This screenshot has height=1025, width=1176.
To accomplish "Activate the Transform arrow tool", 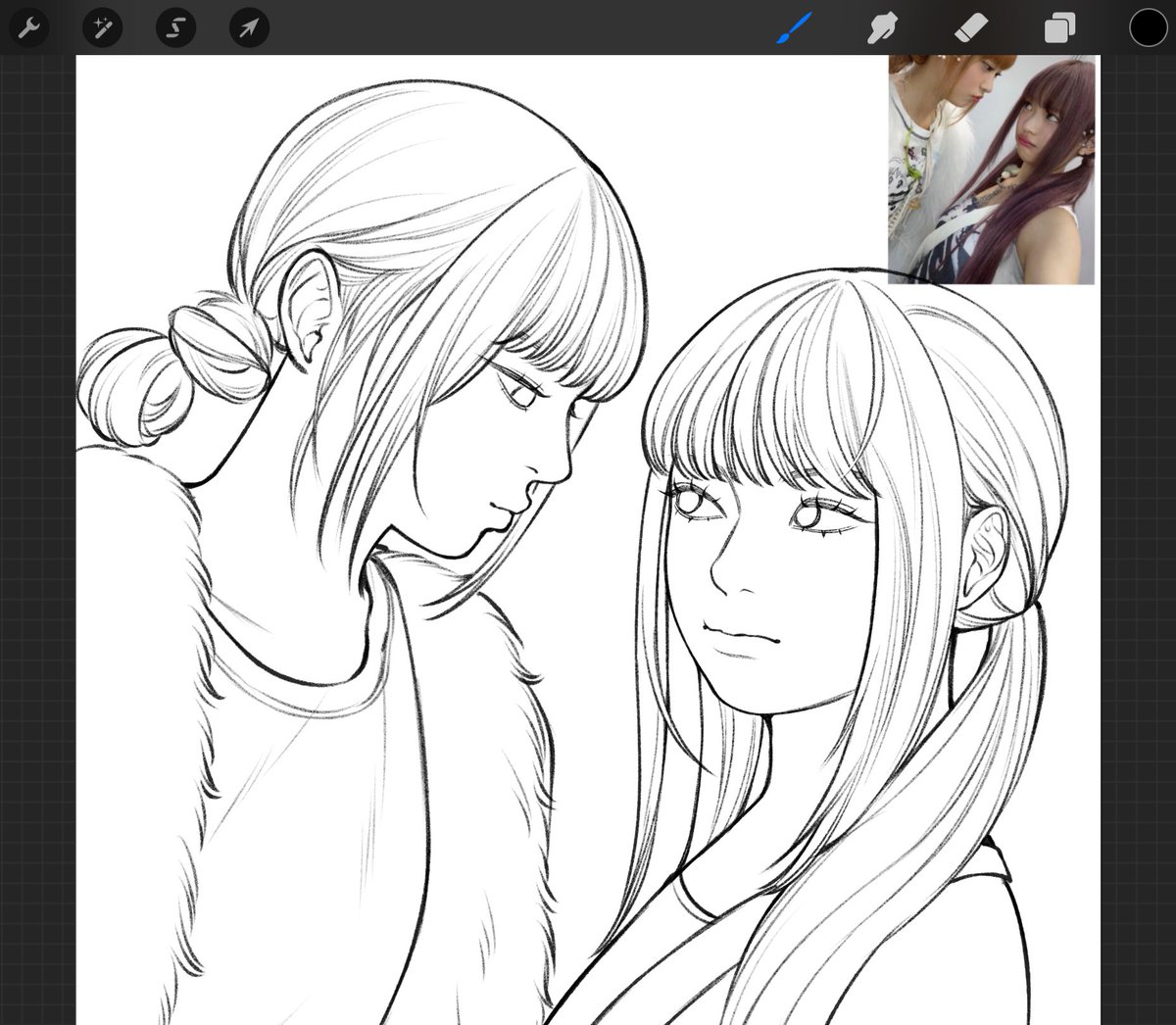I will [x=249, y=27].
